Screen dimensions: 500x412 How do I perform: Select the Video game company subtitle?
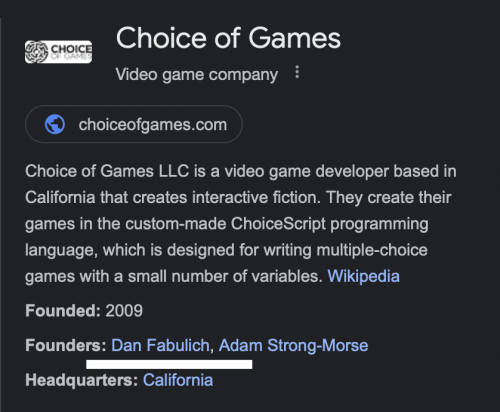click(197, 74)
